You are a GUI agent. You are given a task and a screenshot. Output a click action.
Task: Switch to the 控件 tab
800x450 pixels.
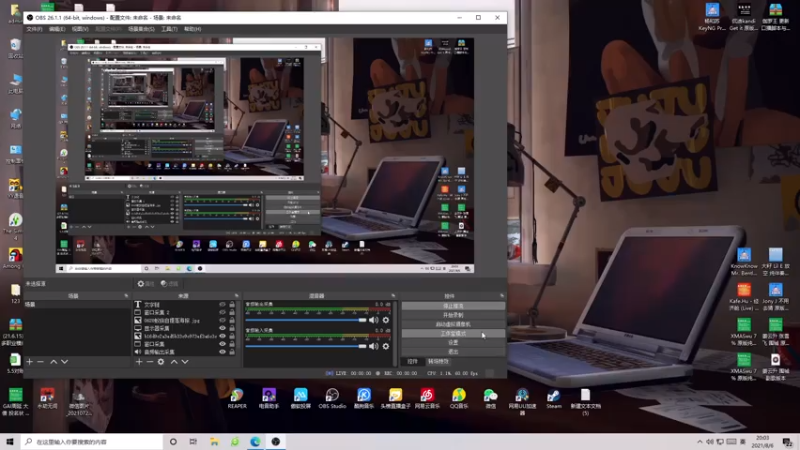(x=412, y=362)
